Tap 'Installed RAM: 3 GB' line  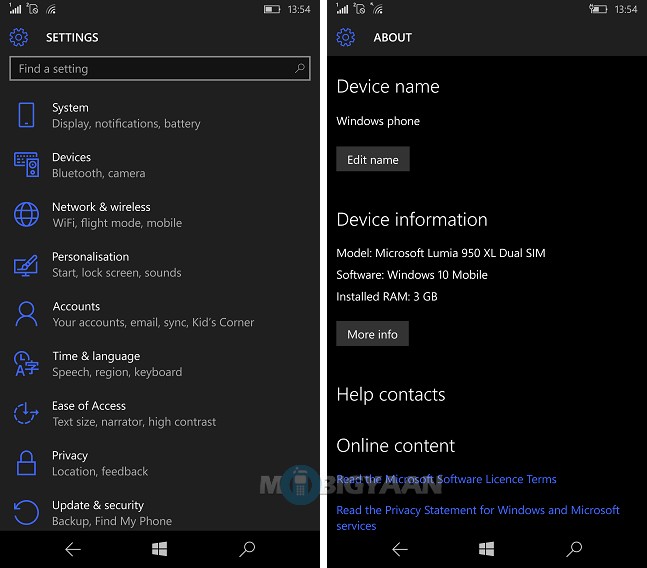[387, 297]
